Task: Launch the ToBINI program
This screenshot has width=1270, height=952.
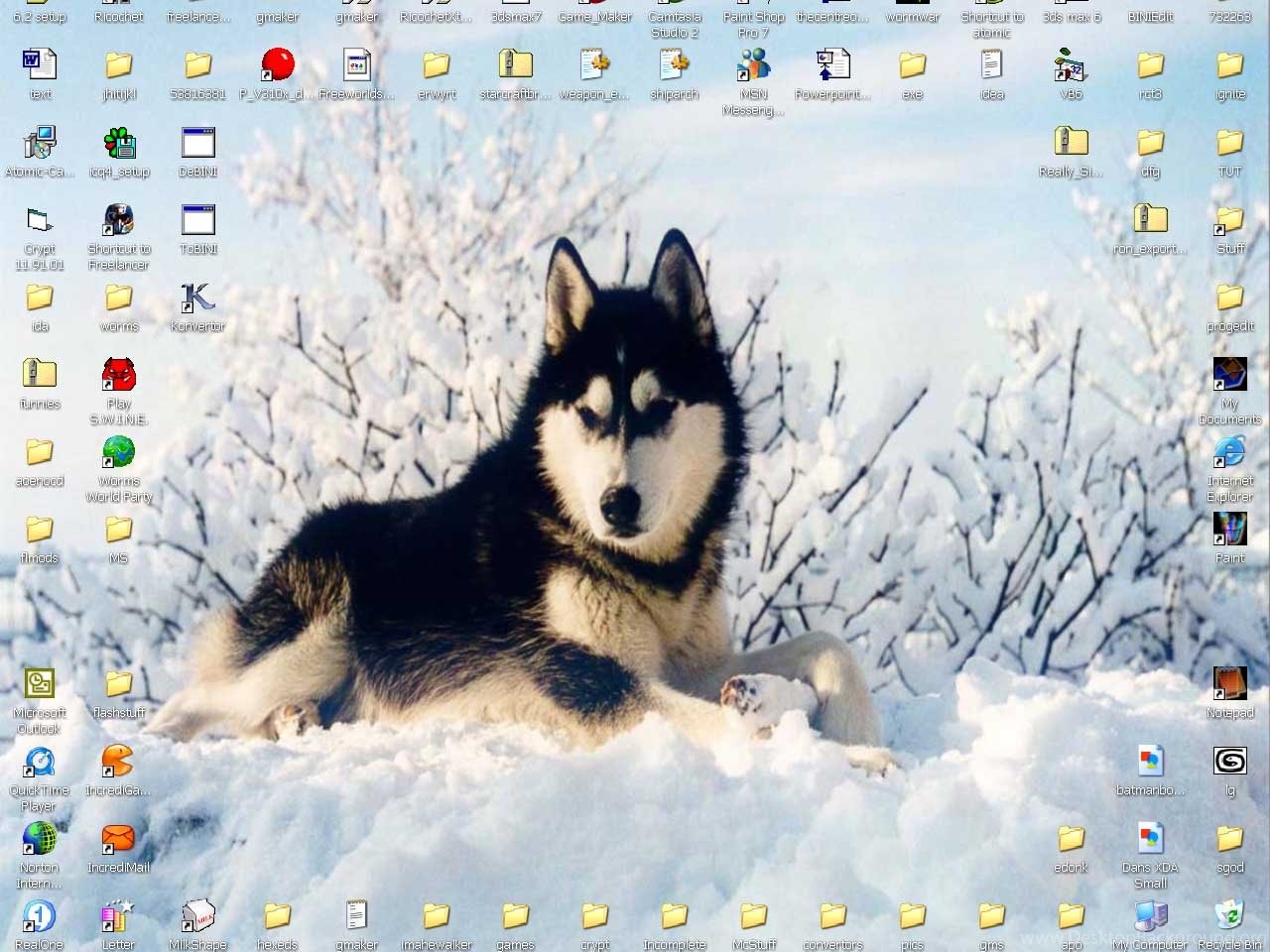Action: 198,220
